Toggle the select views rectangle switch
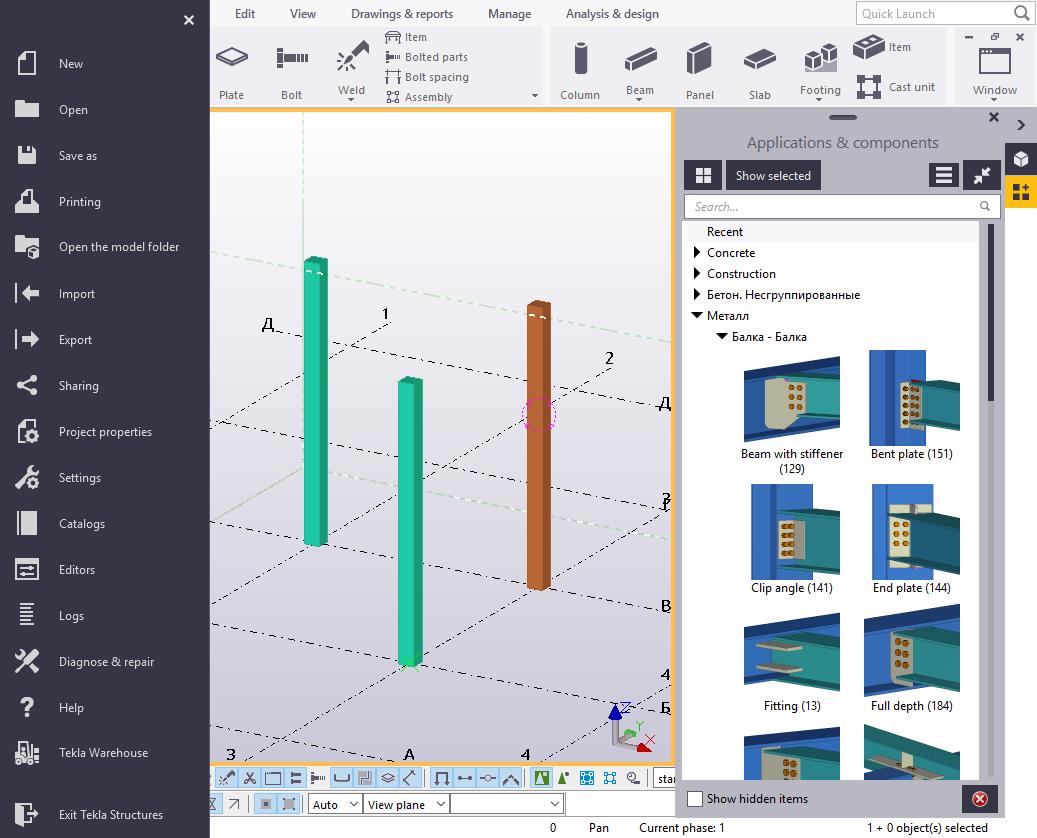 coord(272,778)
